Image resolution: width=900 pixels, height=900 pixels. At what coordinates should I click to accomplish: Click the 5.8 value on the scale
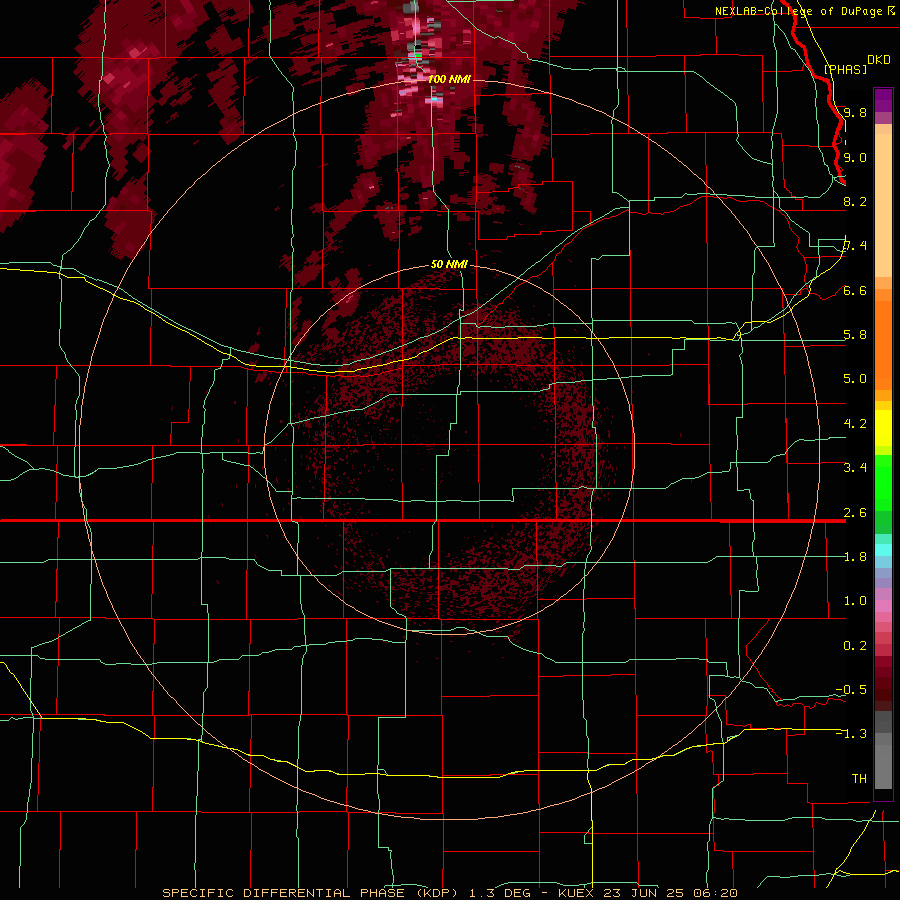(x=855, y=335)
